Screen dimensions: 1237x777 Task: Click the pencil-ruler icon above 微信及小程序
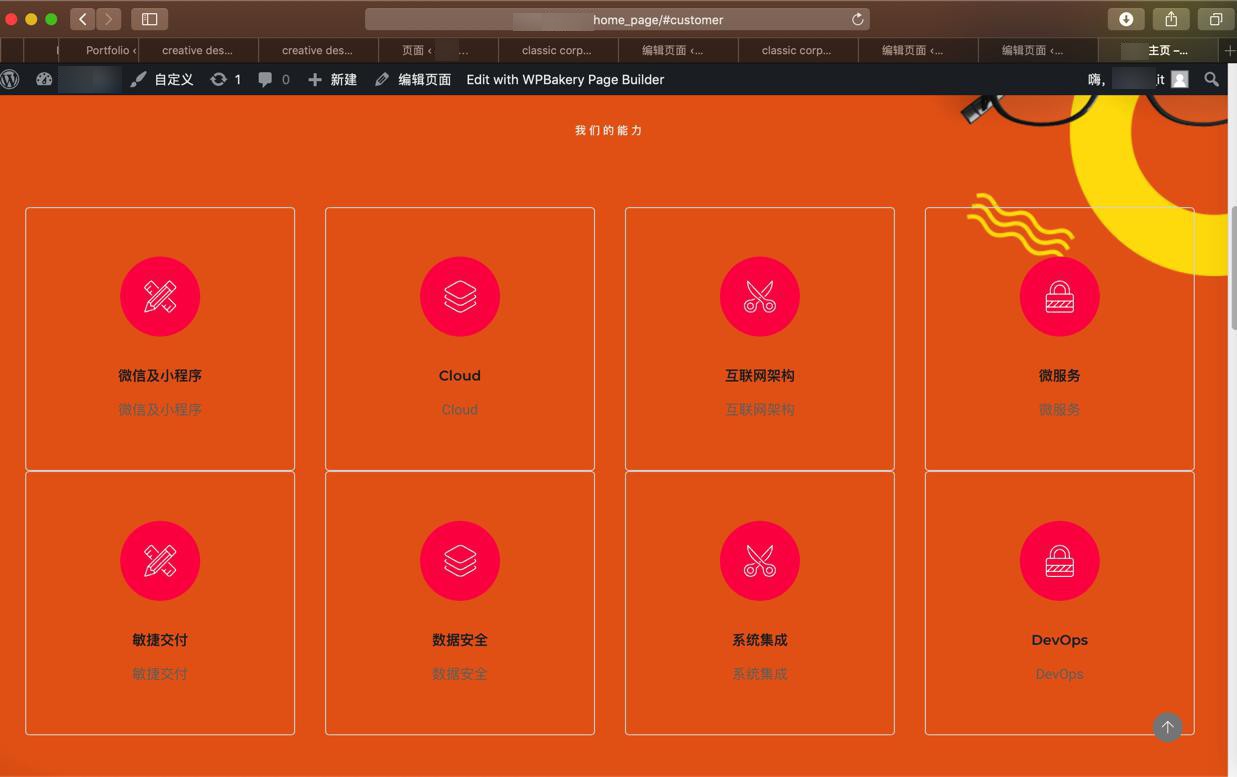click(160, 297)
